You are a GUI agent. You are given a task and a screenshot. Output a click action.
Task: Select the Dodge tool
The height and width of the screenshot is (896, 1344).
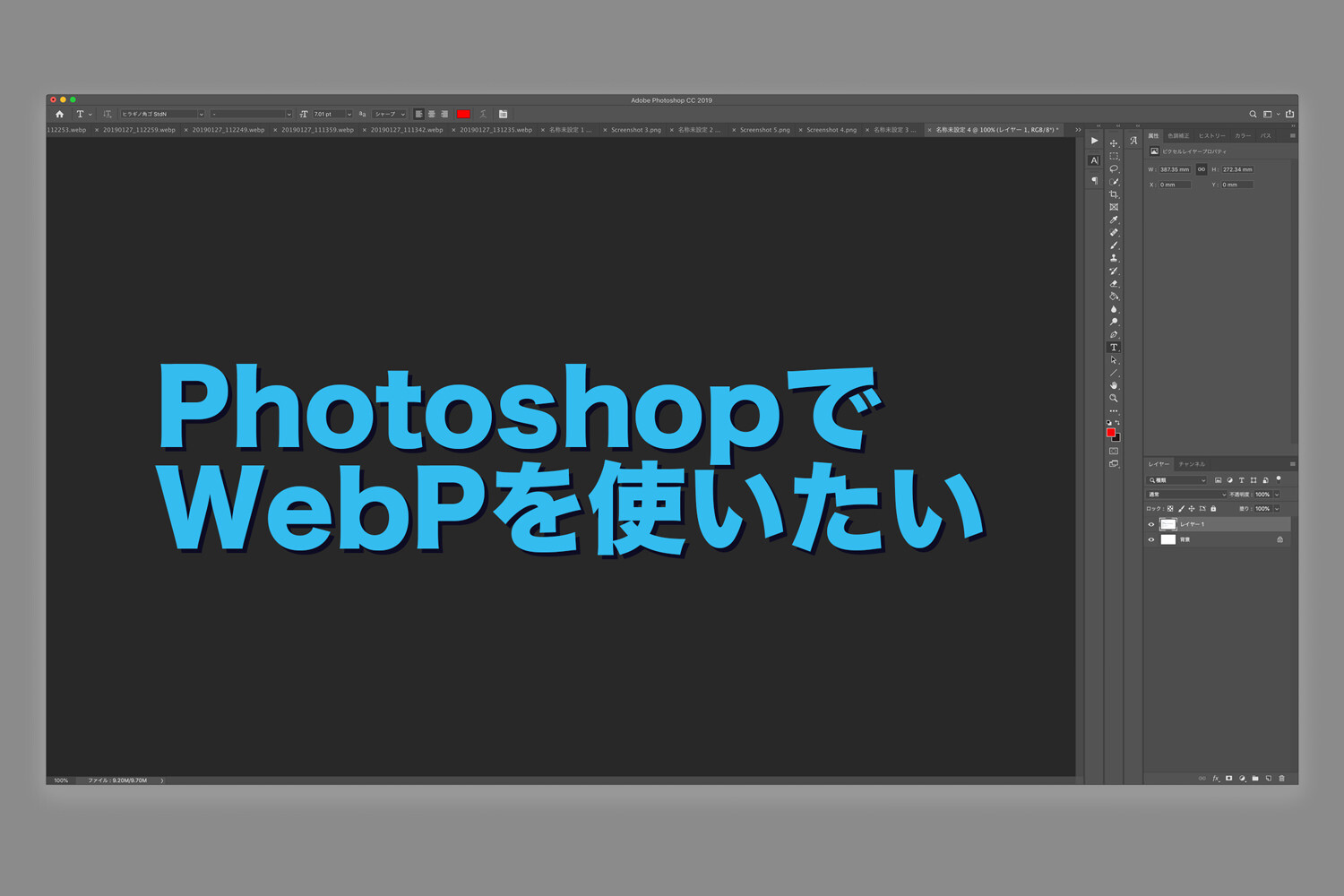point(1114,322)
